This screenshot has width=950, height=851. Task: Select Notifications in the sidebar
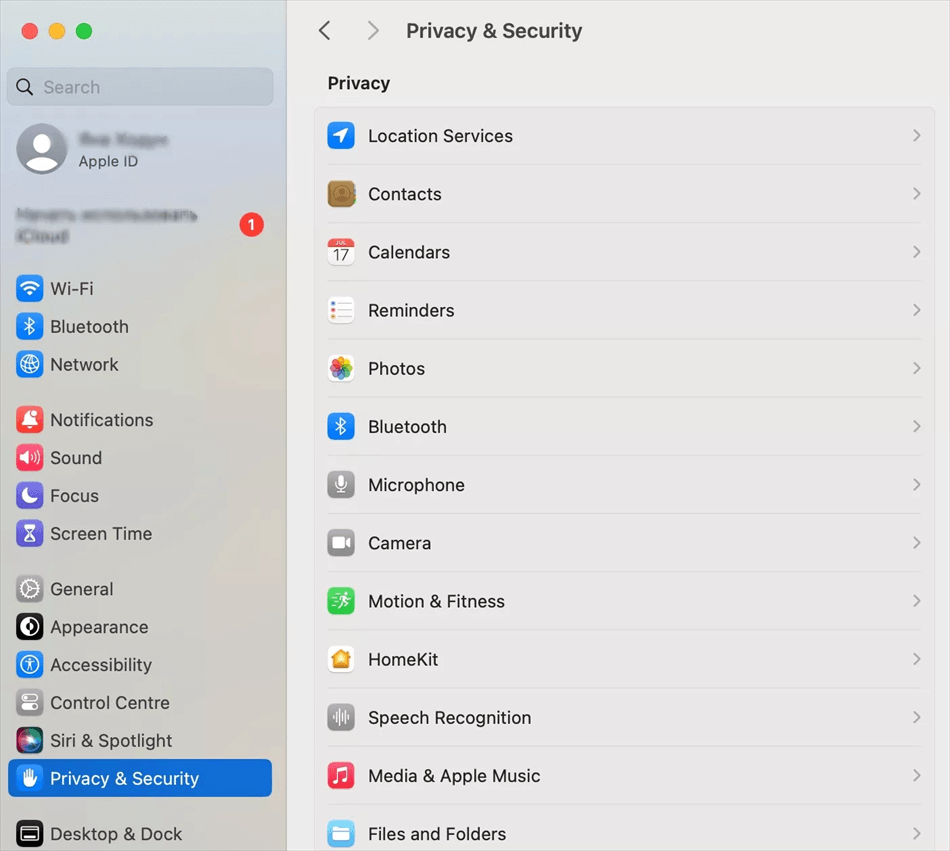click(x=140, y=420)
